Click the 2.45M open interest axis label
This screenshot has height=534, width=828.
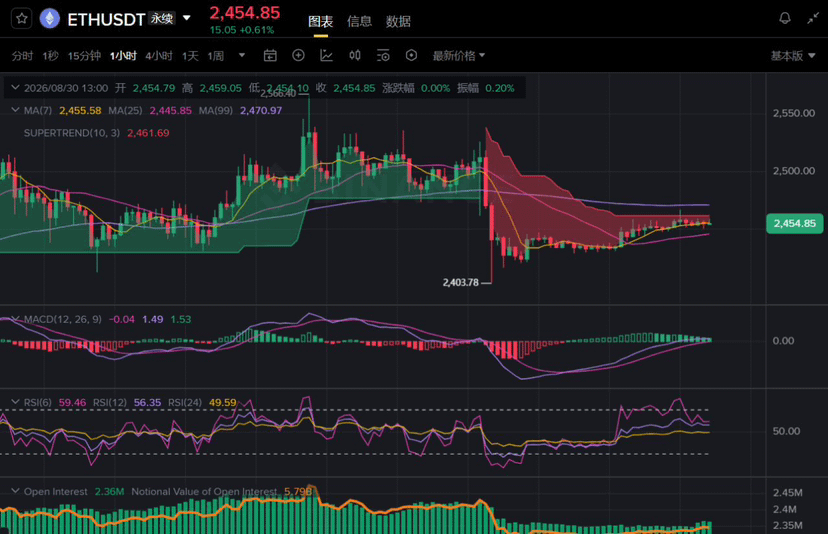[787, 493]
